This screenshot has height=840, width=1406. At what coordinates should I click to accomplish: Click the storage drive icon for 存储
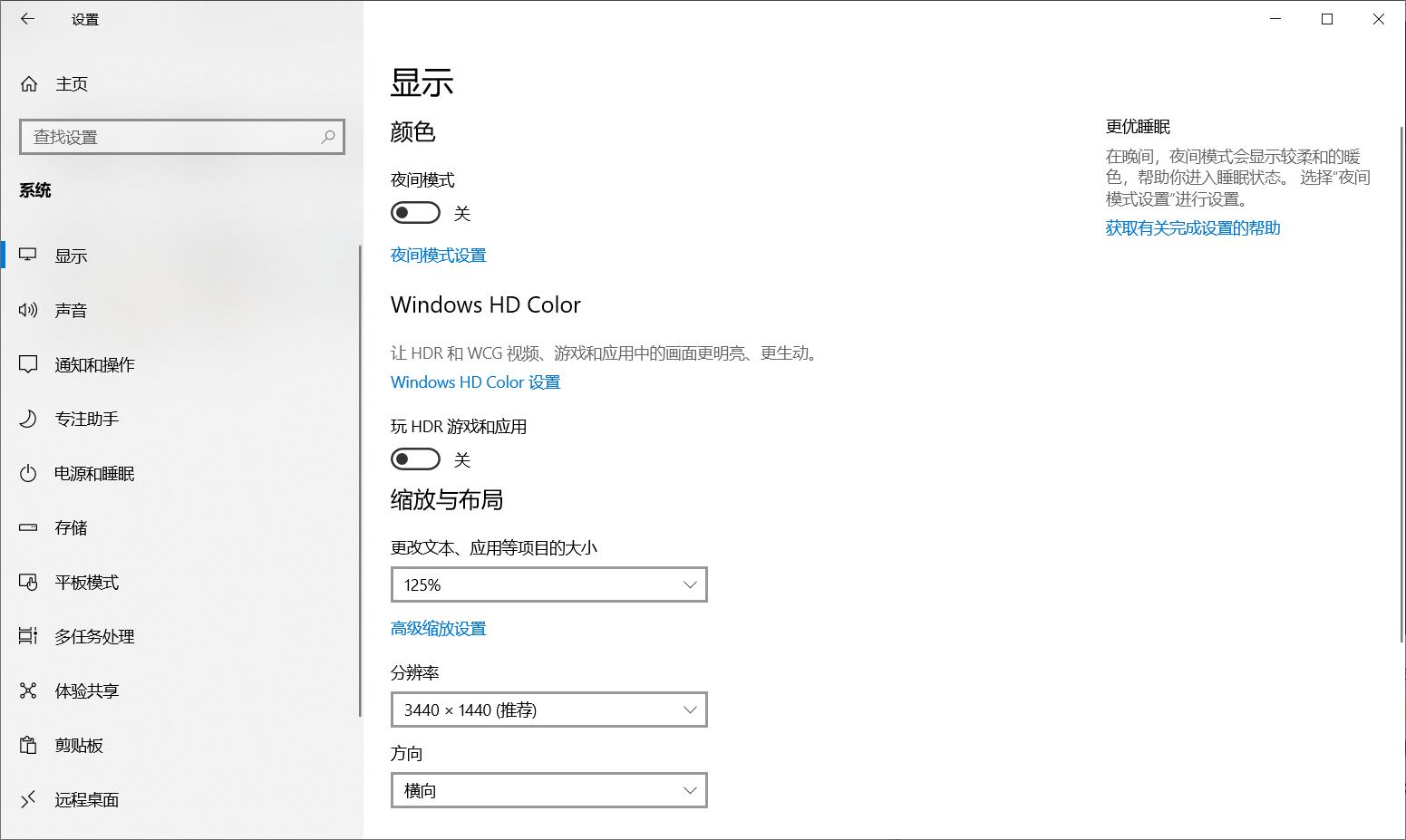28,527
